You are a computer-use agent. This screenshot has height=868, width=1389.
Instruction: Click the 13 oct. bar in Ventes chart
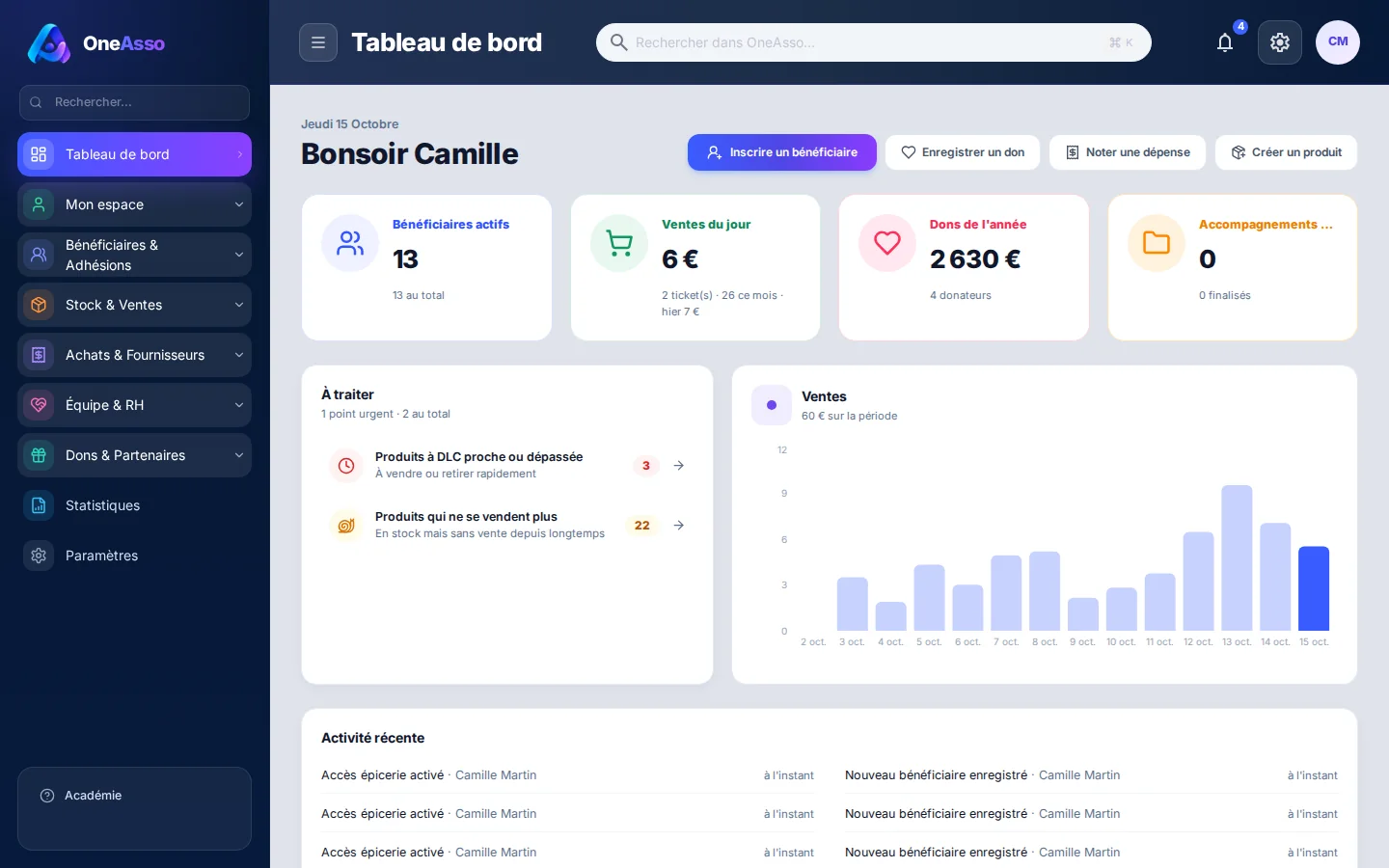[1237, 557]
